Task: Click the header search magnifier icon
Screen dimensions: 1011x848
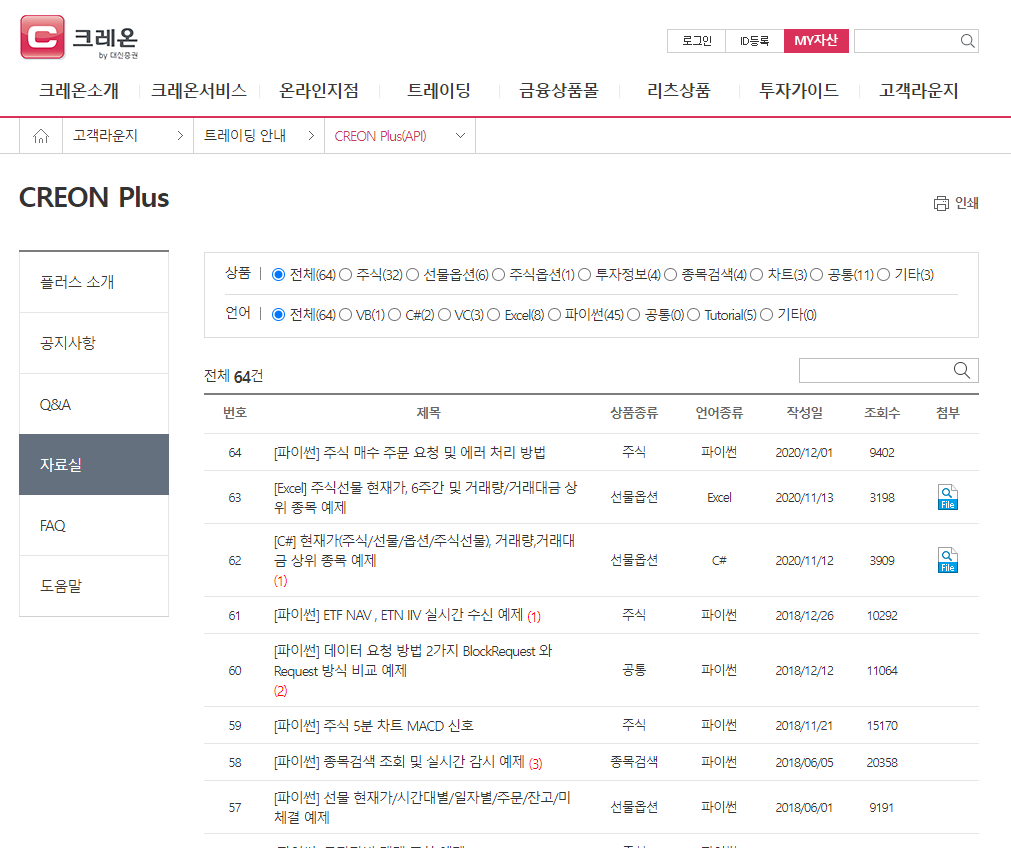Action: pos(967,41)
